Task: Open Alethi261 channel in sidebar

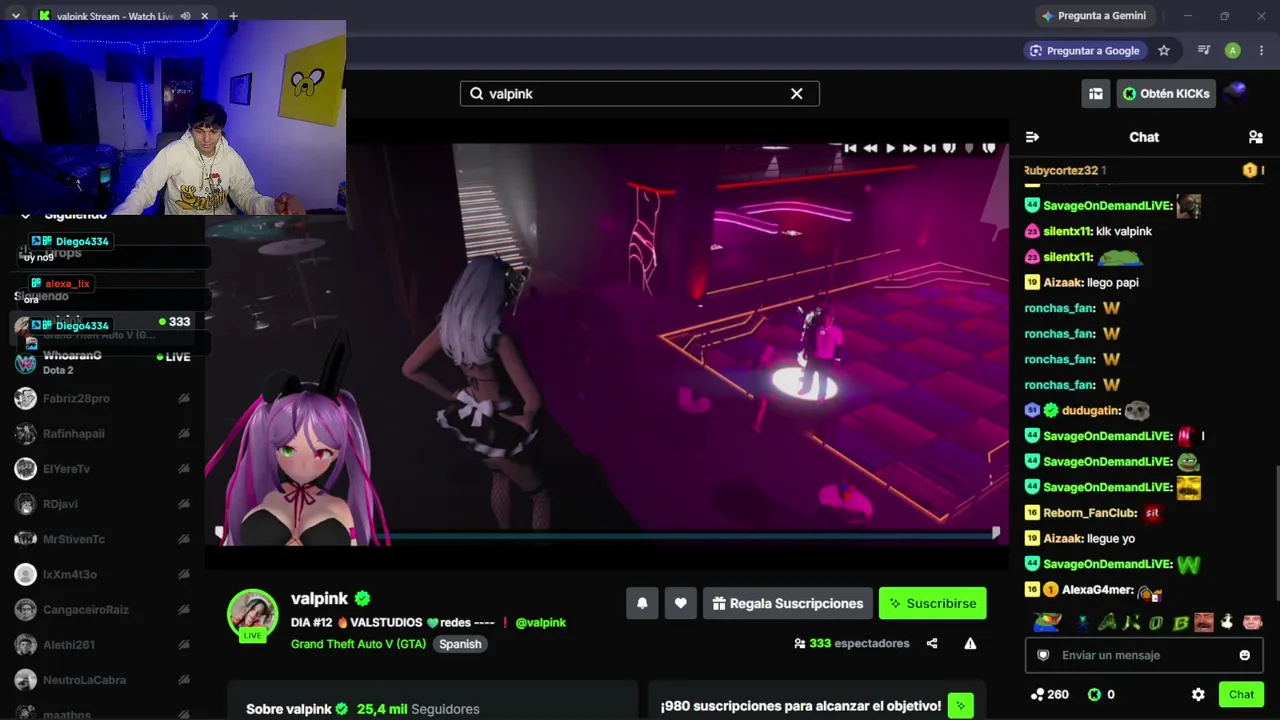Action: coord(102,645)
